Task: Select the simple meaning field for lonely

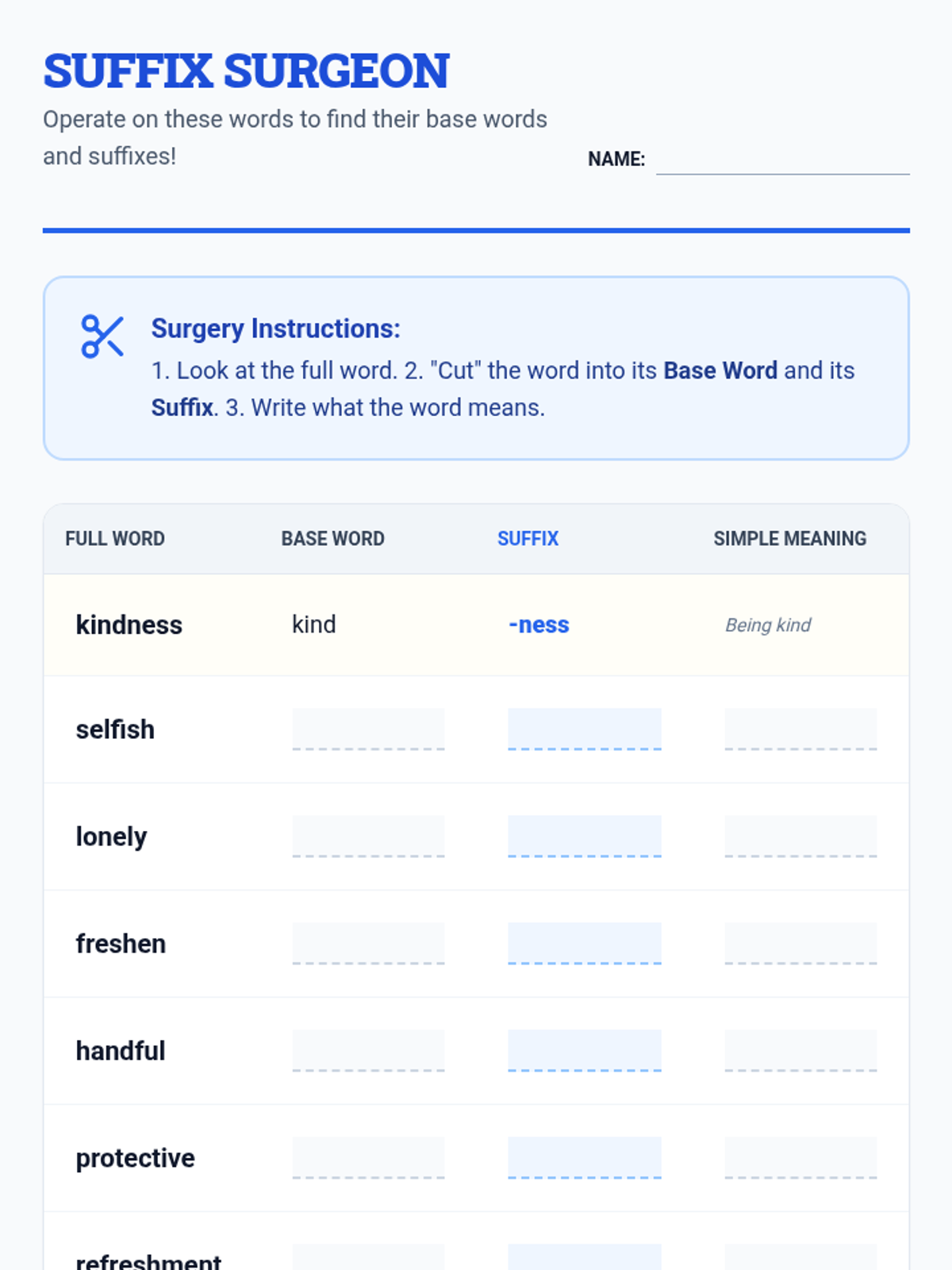Action: (800, 837)
